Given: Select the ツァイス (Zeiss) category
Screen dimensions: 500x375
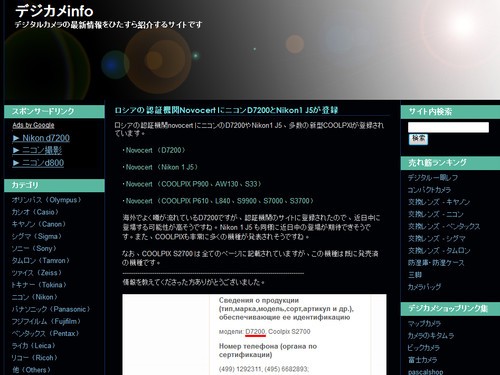Looking at the screenshot, I should 37,273.
